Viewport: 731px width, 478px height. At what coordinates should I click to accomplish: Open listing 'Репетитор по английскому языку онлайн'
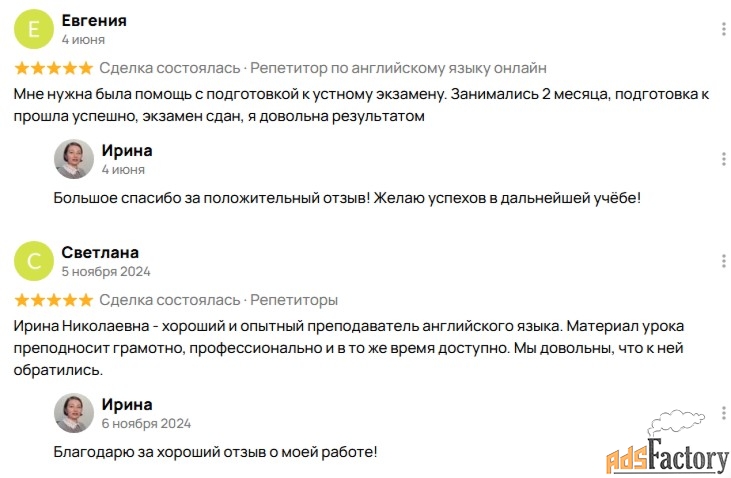tap(398, 68)
